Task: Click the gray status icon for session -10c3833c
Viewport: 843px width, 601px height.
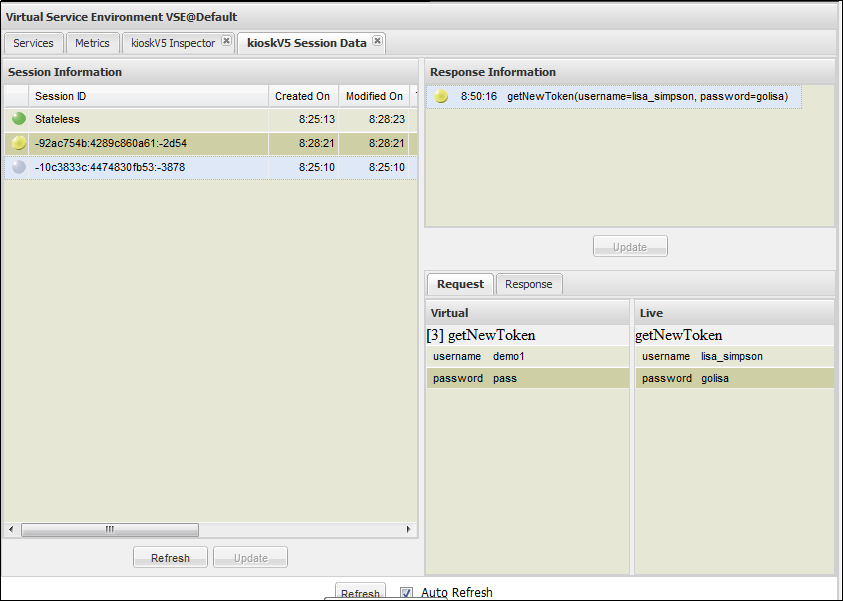Action: [19, 167]
